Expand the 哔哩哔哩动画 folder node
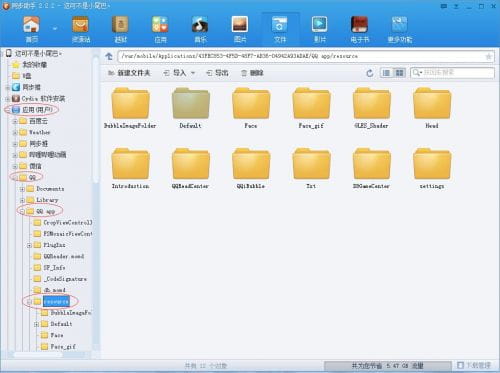 [x=15, y=155]
